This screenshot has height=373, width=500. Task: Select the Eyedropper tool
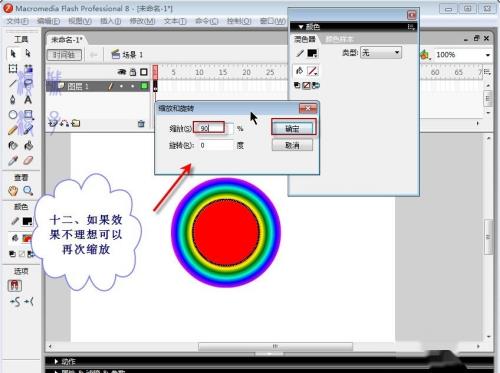click(x=13, y=161)
